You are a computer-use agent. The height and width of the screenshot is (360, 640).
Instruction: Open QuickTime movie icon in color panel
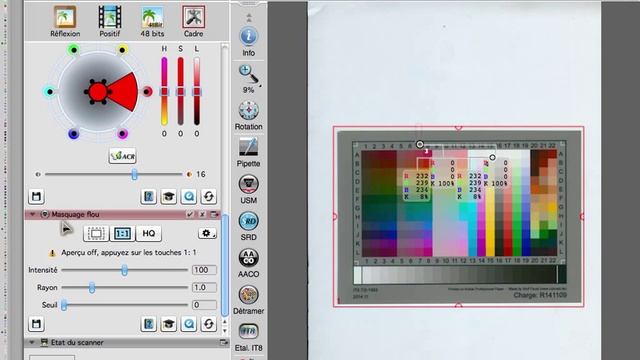click(189, 196)
